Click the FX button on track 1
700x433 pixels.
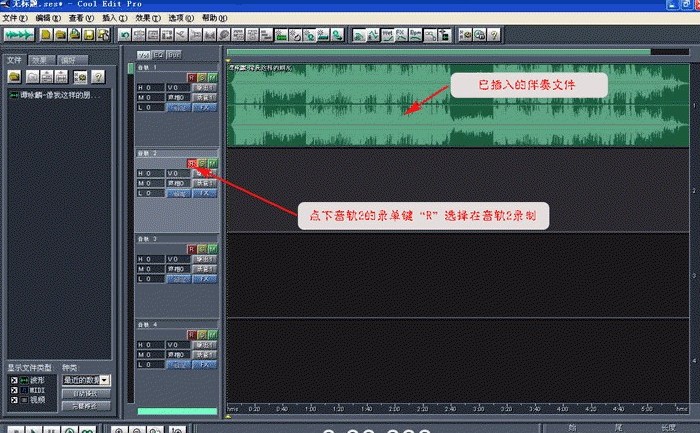pyautogui.click(x=204, y=107)
